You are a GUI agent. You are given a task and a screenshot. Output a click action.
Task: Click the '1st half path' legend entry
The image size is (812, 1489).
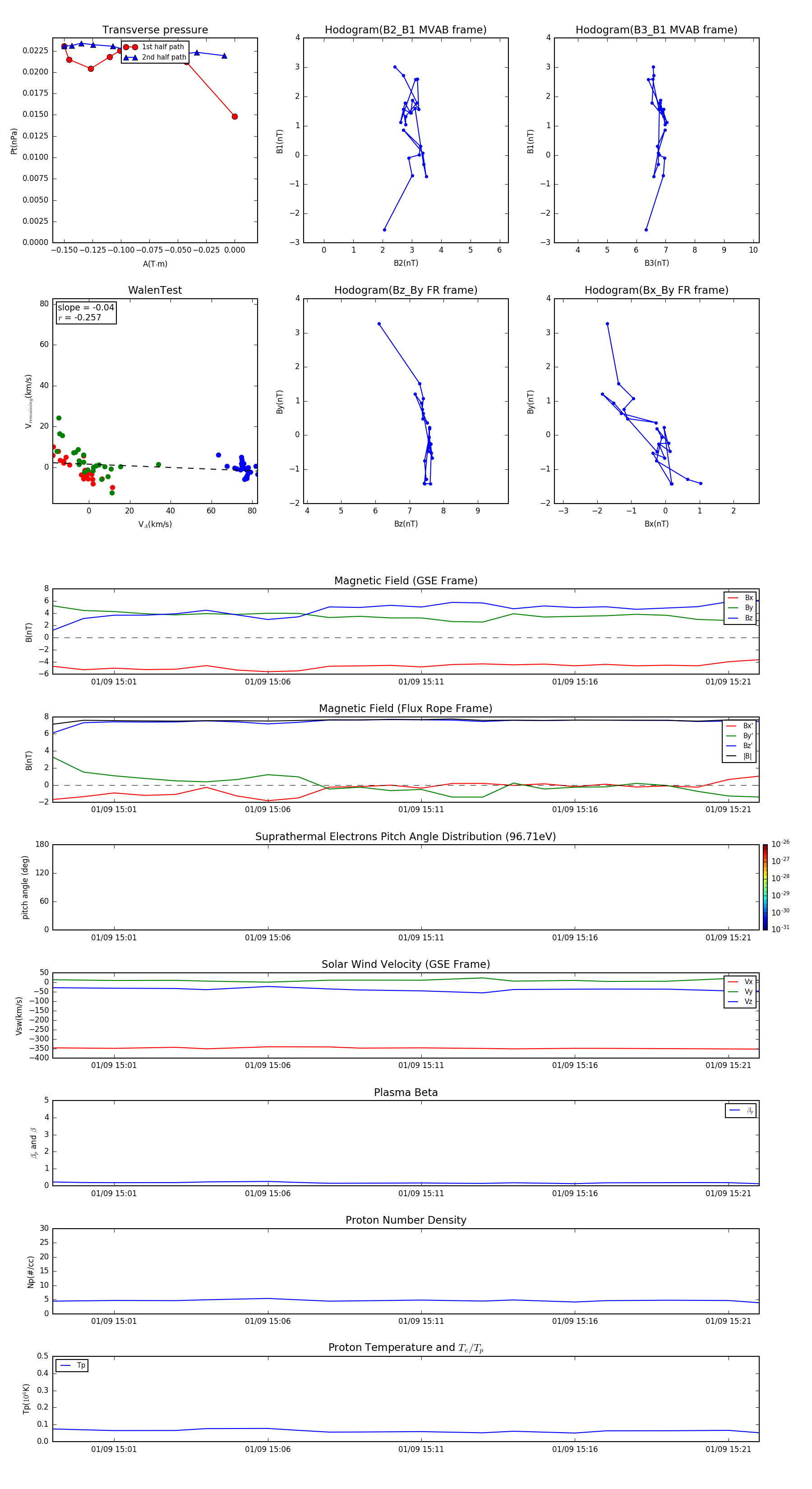[x=154, y=47]
